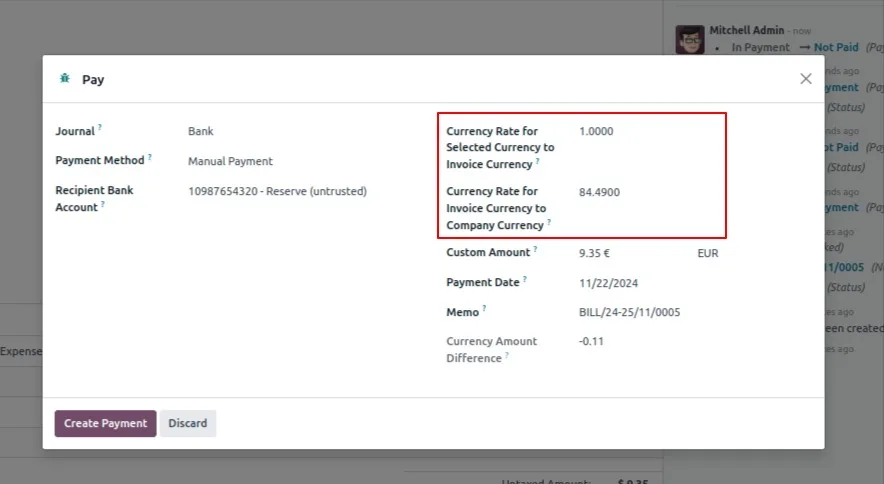This screenshot has width=884, height=484.
Task: Click the Currency Amount Difference value -0.11
Action: tap(591, 341)
